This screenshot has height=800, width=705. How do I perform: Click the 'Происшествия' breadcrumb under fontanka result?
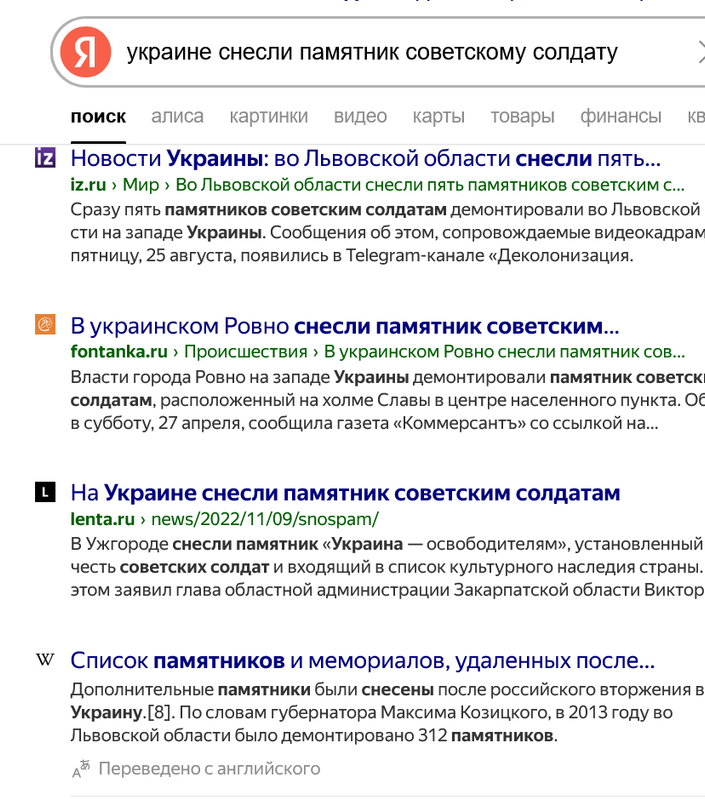[x=245, y=352]
